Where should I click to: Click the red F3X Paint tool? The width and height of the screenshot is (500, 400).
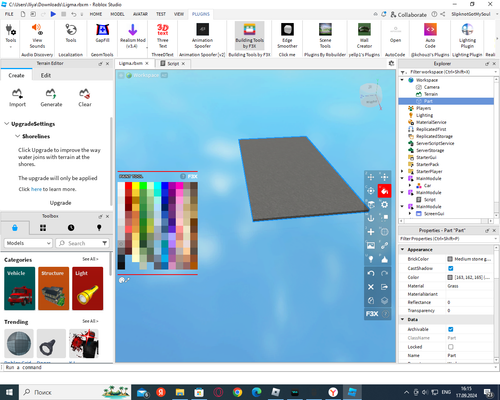pyautogui.click(x=384, y=191)
